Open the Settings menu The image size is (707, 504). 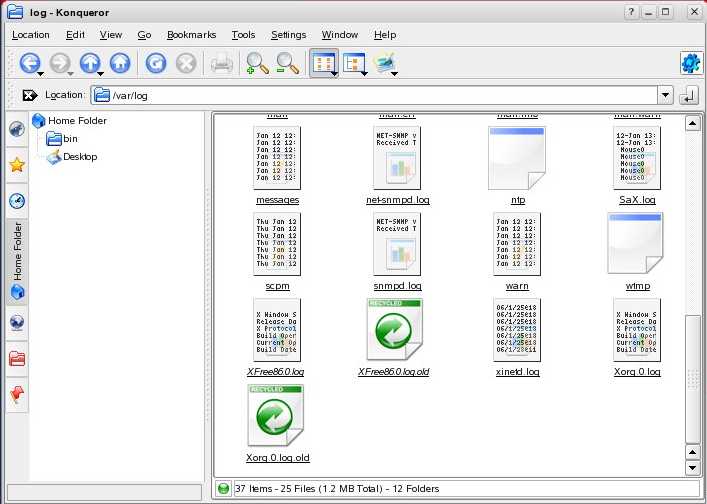[x=288, y=34]
